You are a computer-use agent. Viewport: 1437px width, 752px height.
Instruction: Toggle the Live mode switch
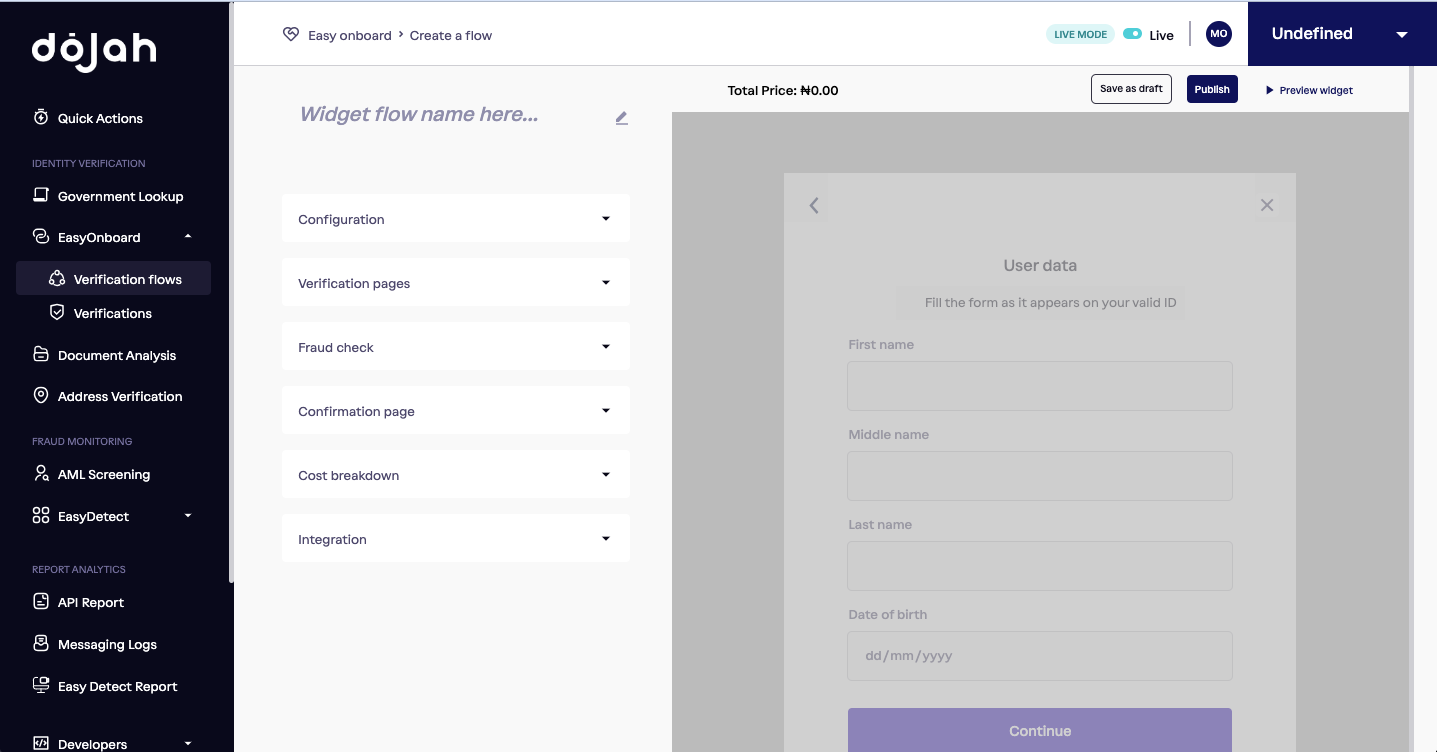click(x=1132, y=34)
